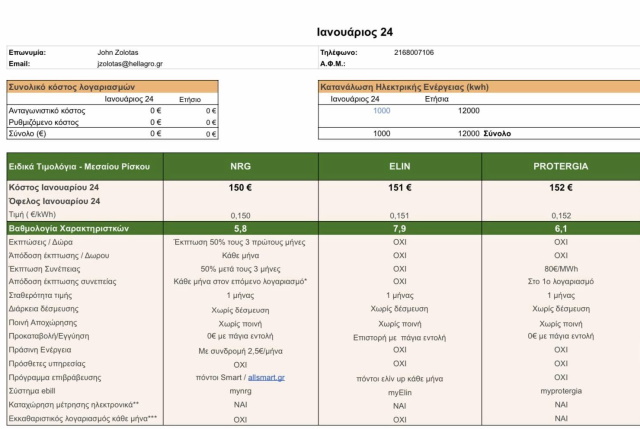Viewport: 640px width, 429px height.
Task: Click Εκκαθαριστικός λογαριασμός κάθε μήνα label
Action: coord(82,418)
